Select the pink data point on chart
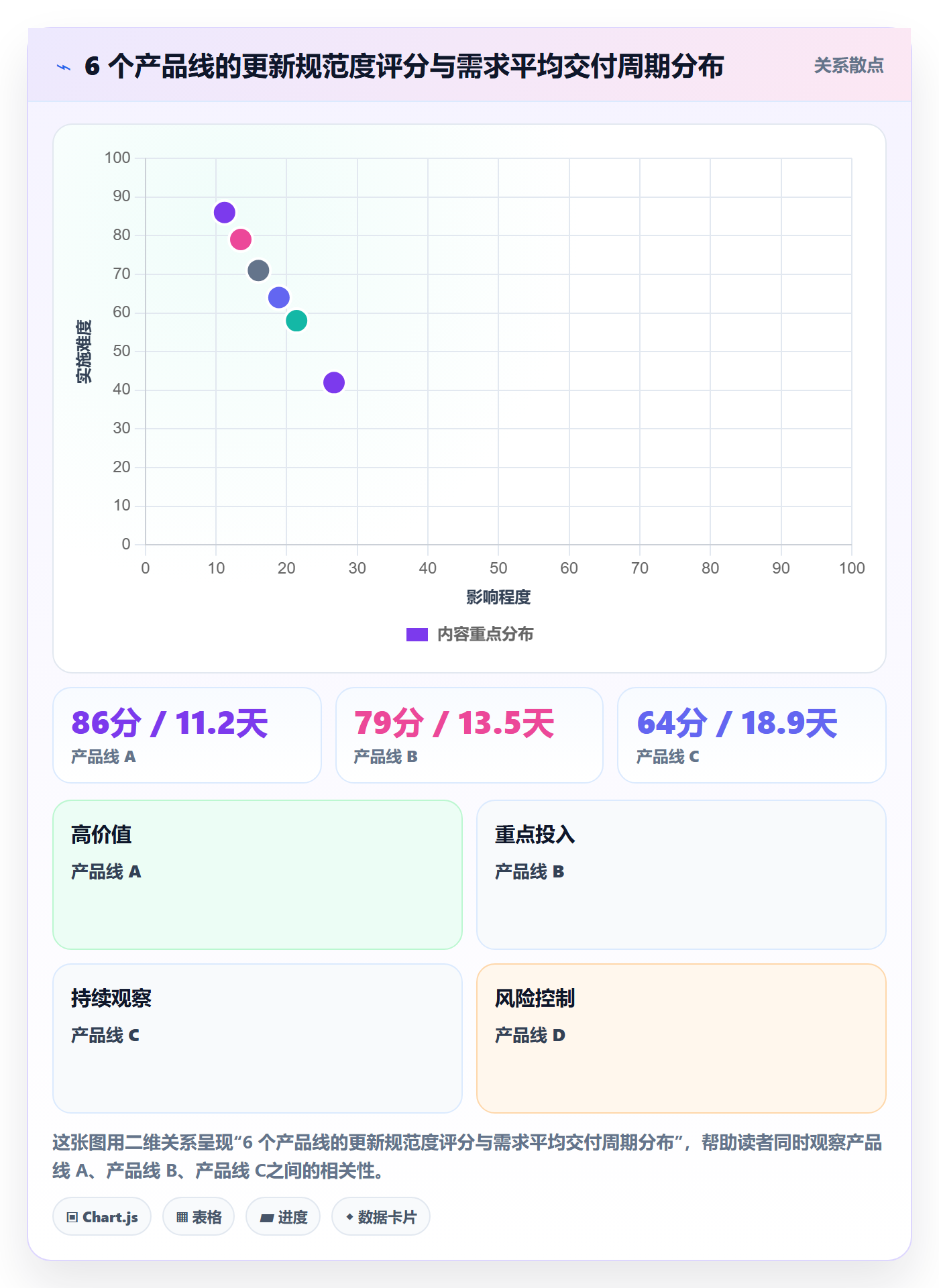Viewport: 939px width, 1288px height. click(x=241, y=239)
